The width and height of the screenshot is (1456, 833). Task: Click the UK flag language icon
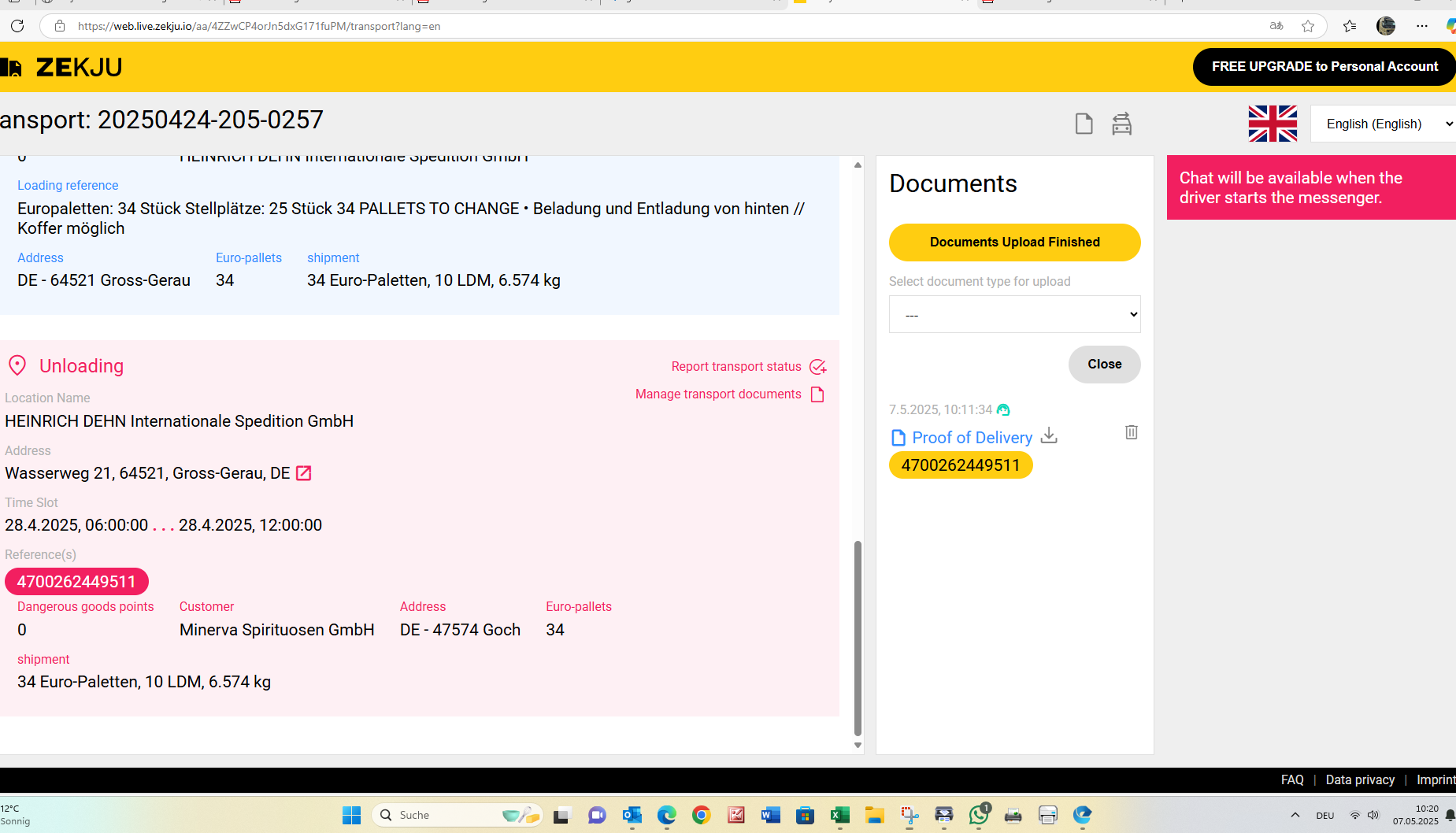pos(1273,124)
